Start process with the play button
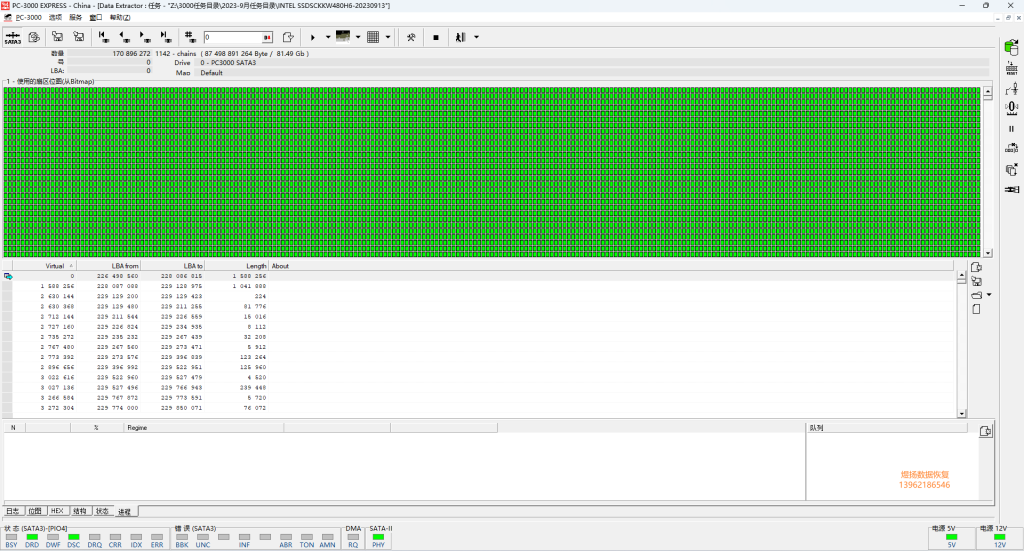Image resolution: width=1024 pixels, height=551 pixels. coord(312,37)
